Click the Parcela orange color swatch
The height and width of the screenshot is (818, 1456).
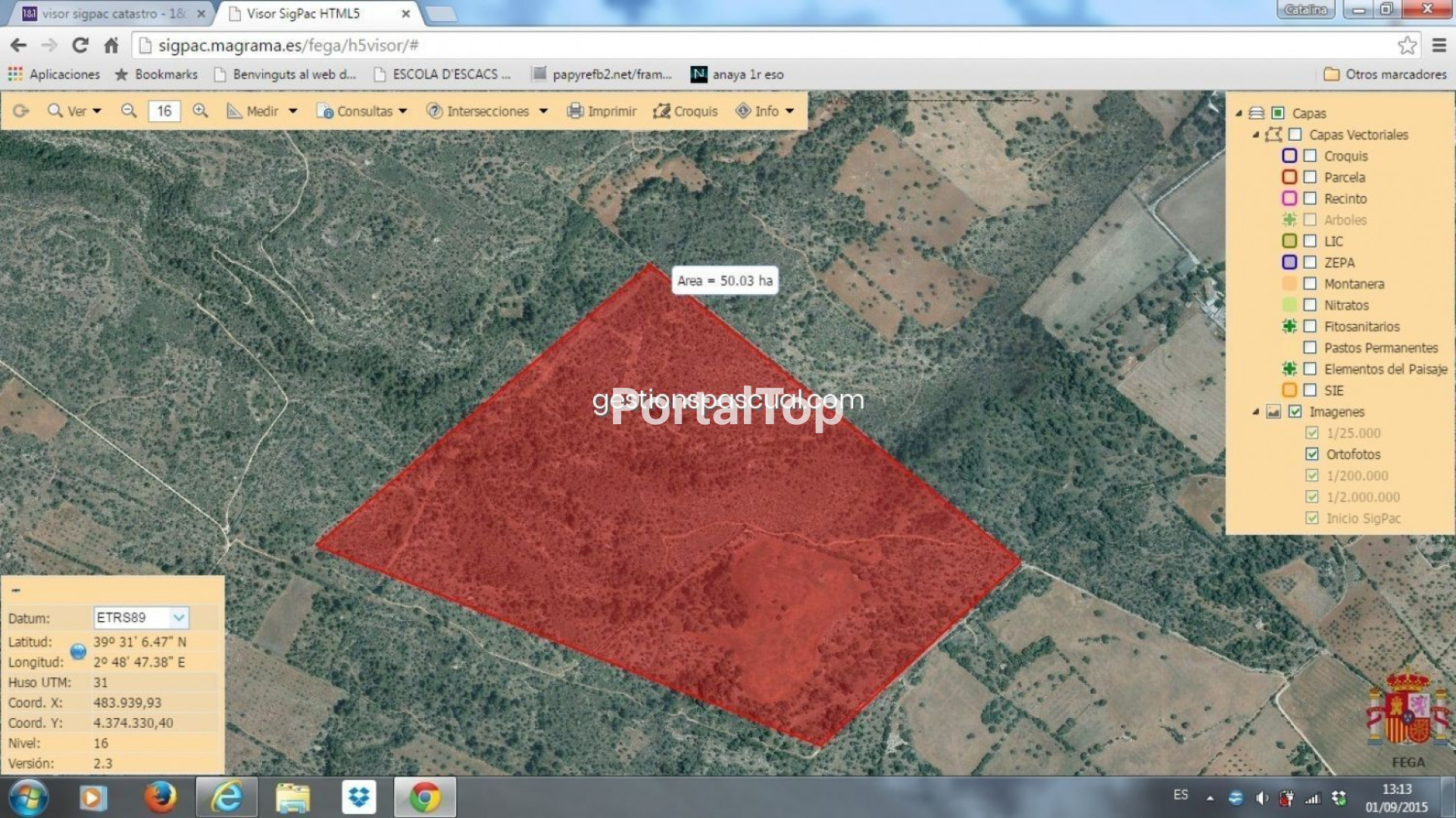1289,177
